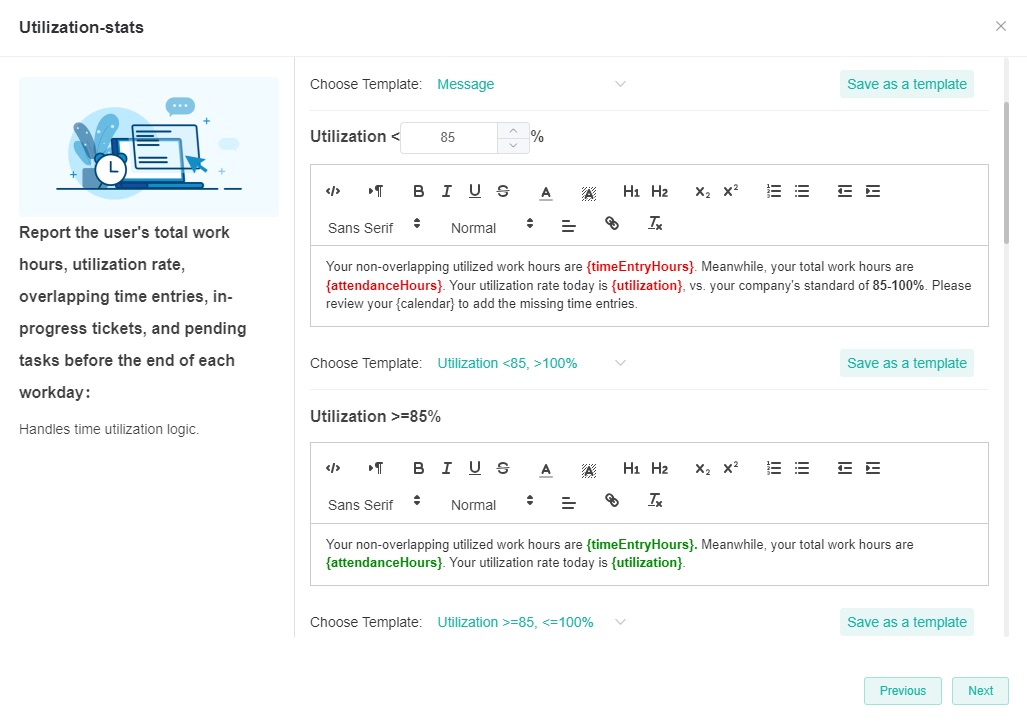The height and width of the screenshot is (722, 1027).
Task: Click the superscript icon in the upper editor
Action: click(731, 191)
